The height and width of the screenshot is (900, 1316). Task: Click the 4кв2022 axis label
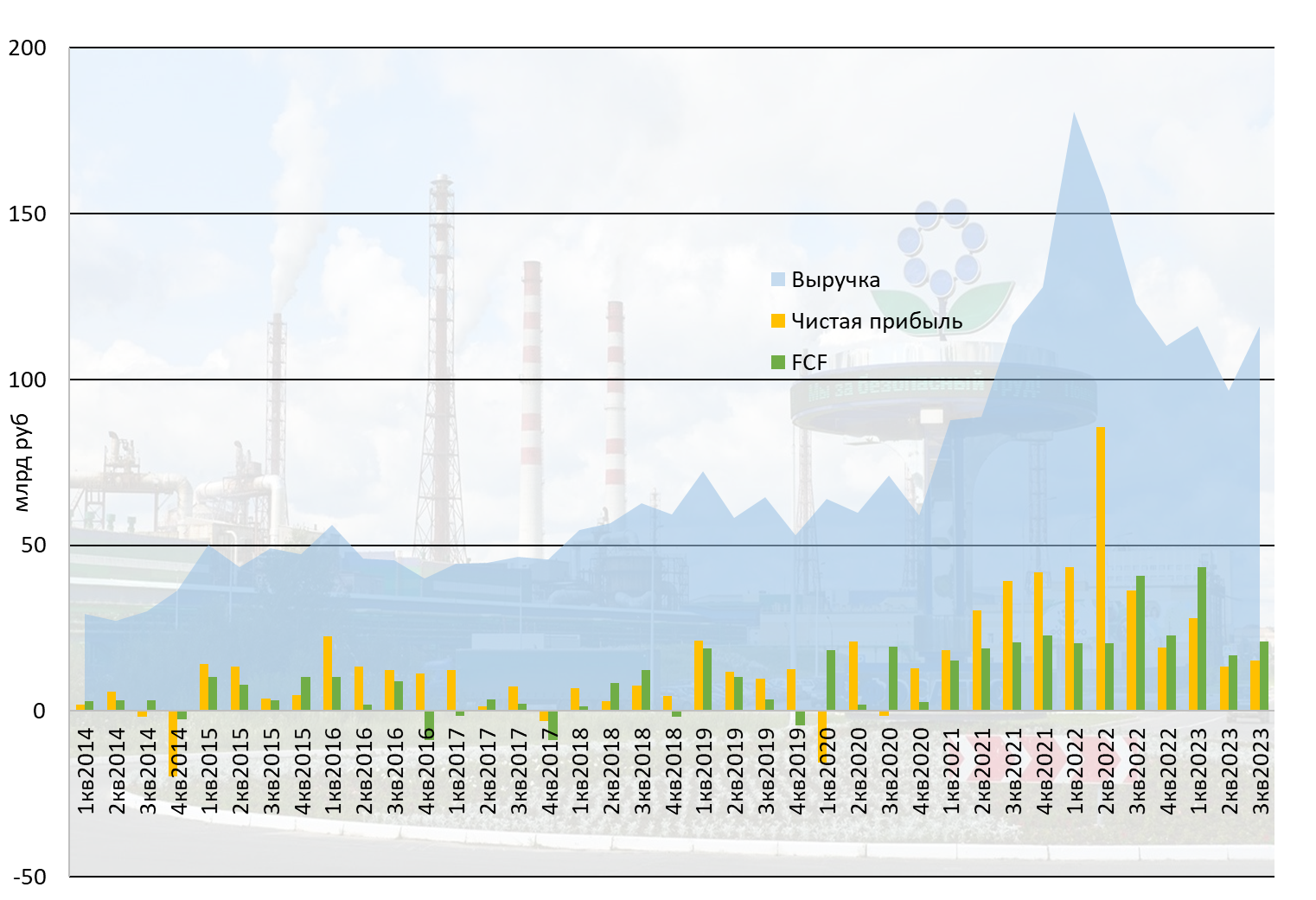(x=1167, y=770)
